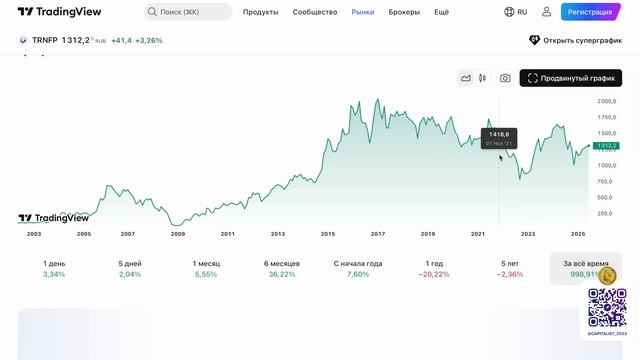Switch to area chart type
The height and width of the screenshot is (360, 640).
click(465, 78)
